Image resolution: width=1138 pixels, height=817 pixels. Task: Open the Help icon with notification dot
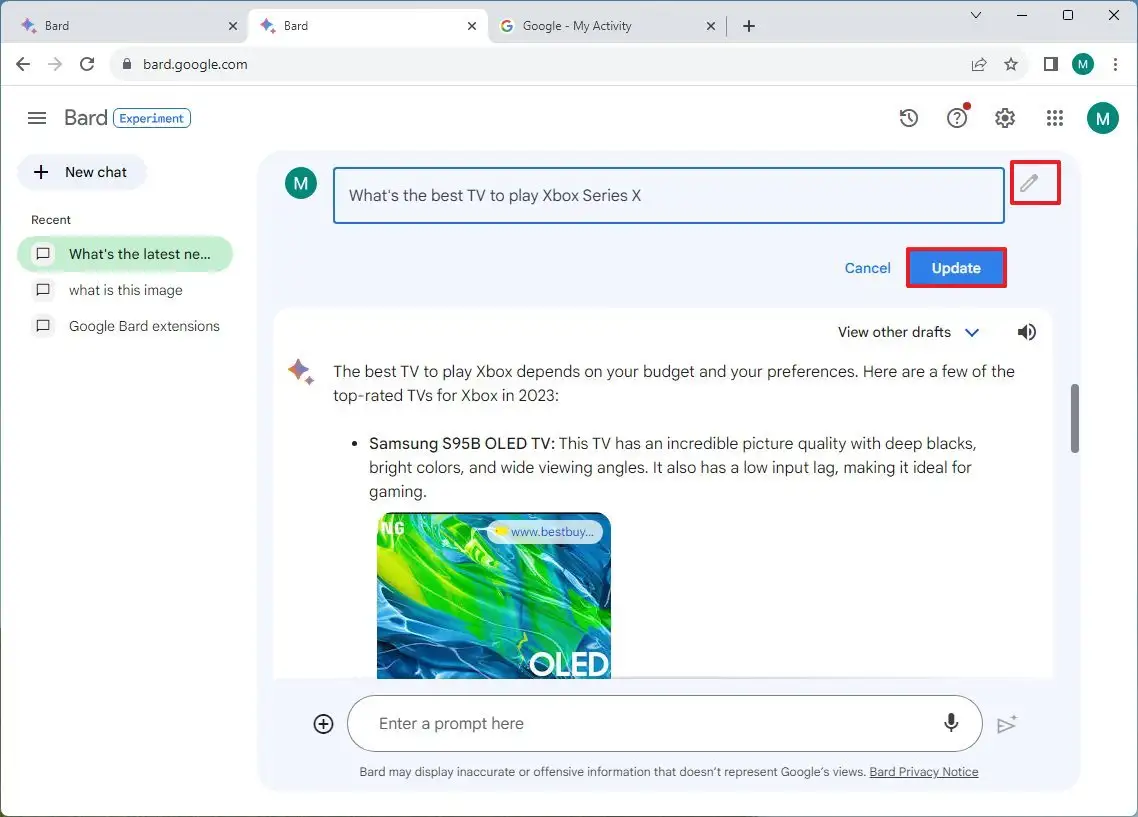click(x=957, y=117)
